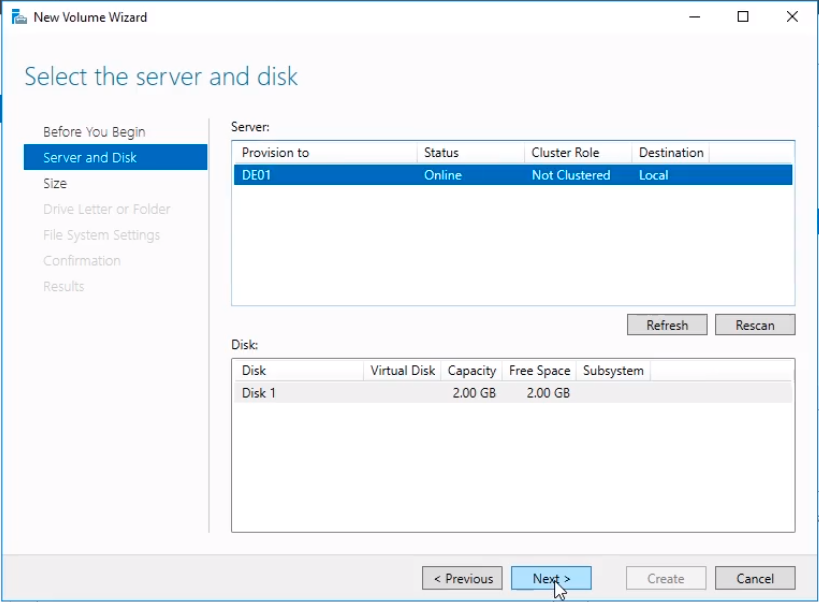819x602 pixels.
Task: Click the Destination column header
Action: 671,153
